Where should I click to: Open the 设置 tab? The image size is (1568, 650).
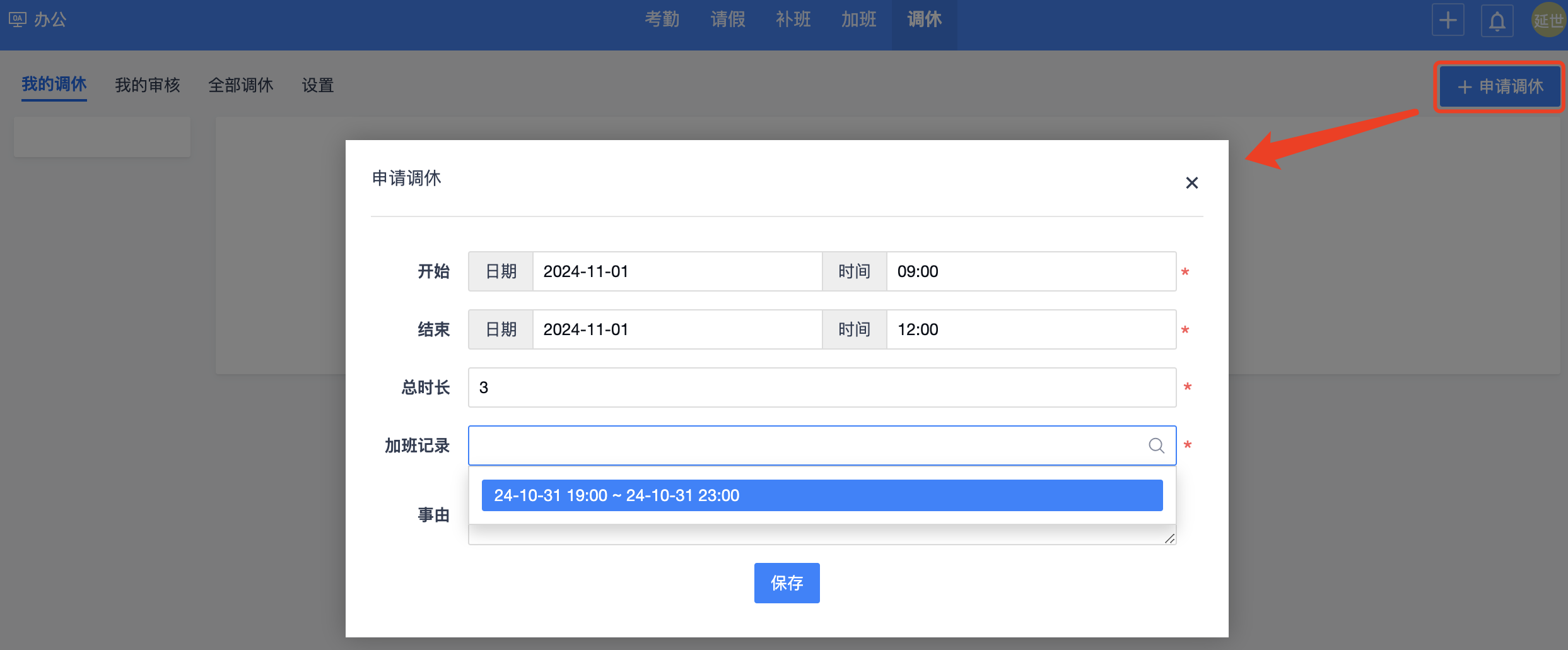coord(317,85)
